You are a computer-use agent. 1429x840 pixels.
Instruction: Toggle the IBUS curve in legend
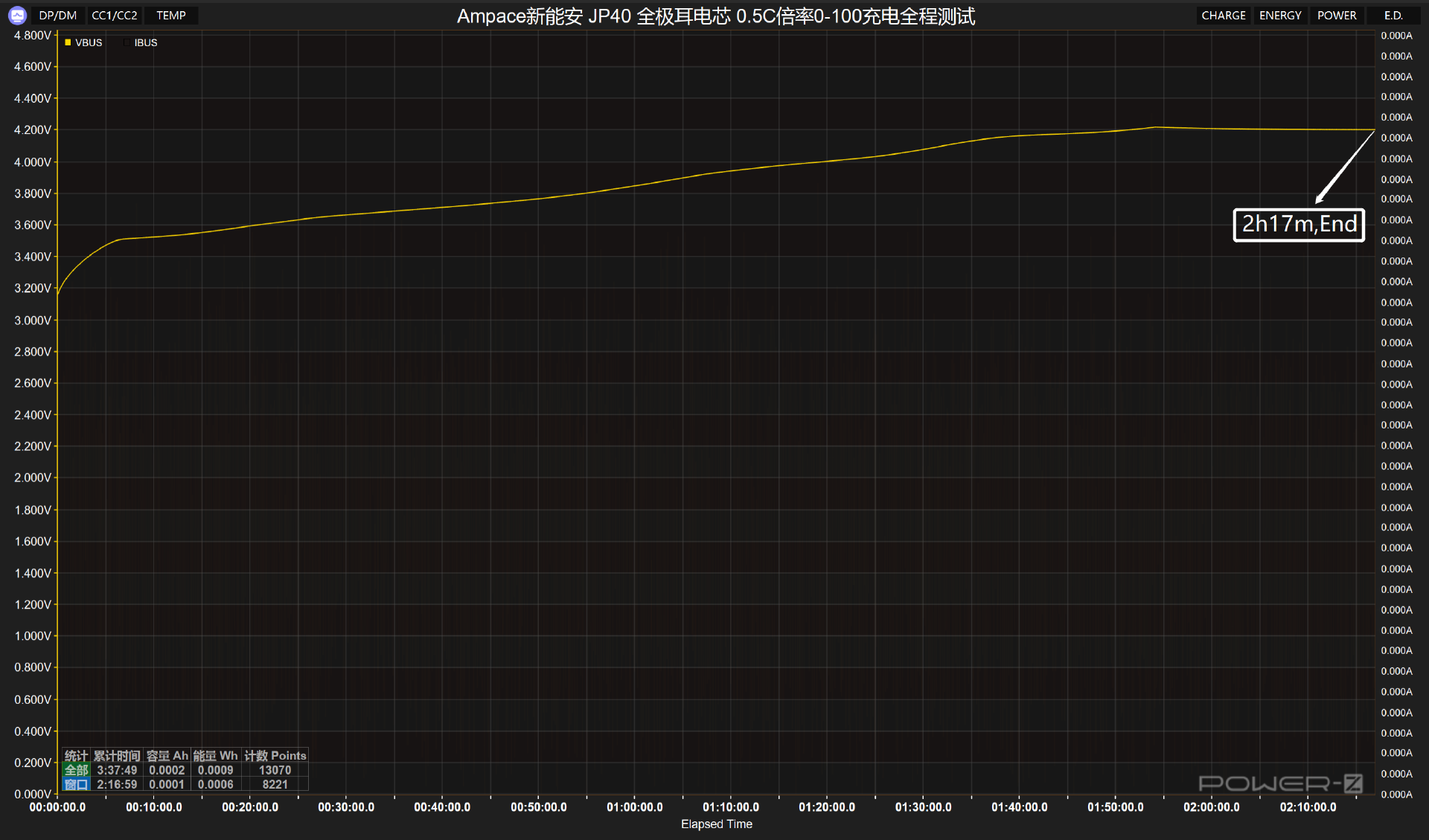pyautogui.click(x=141, y=42)
